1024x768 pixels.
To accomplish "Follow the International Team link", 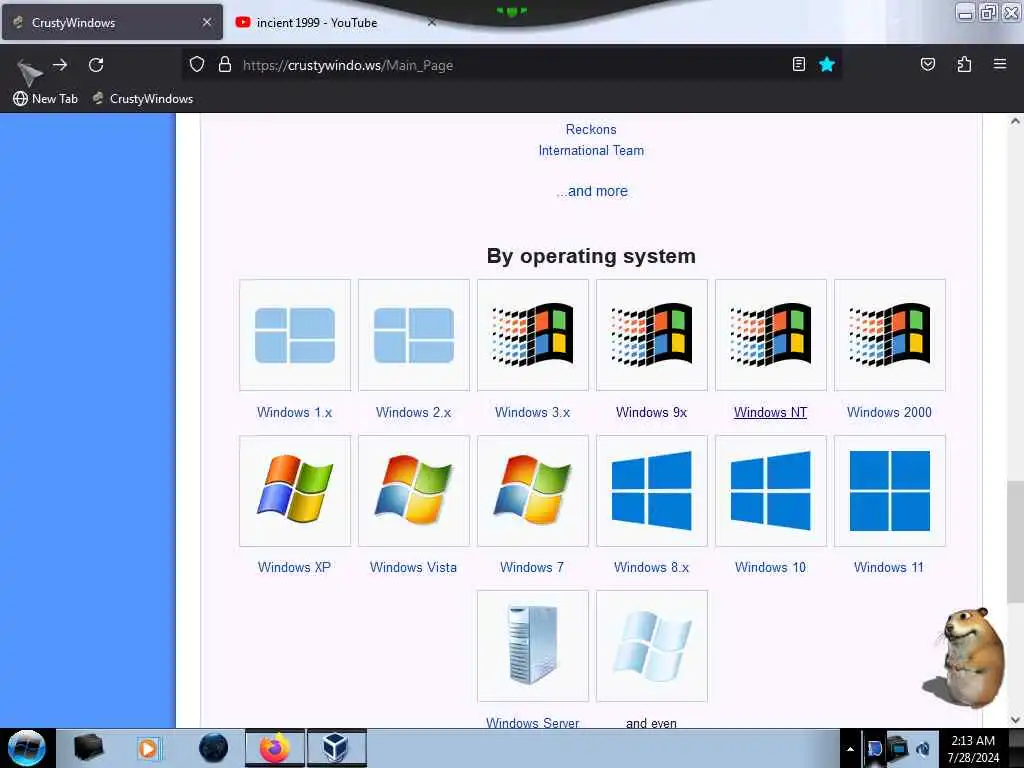I will [591, 150].
